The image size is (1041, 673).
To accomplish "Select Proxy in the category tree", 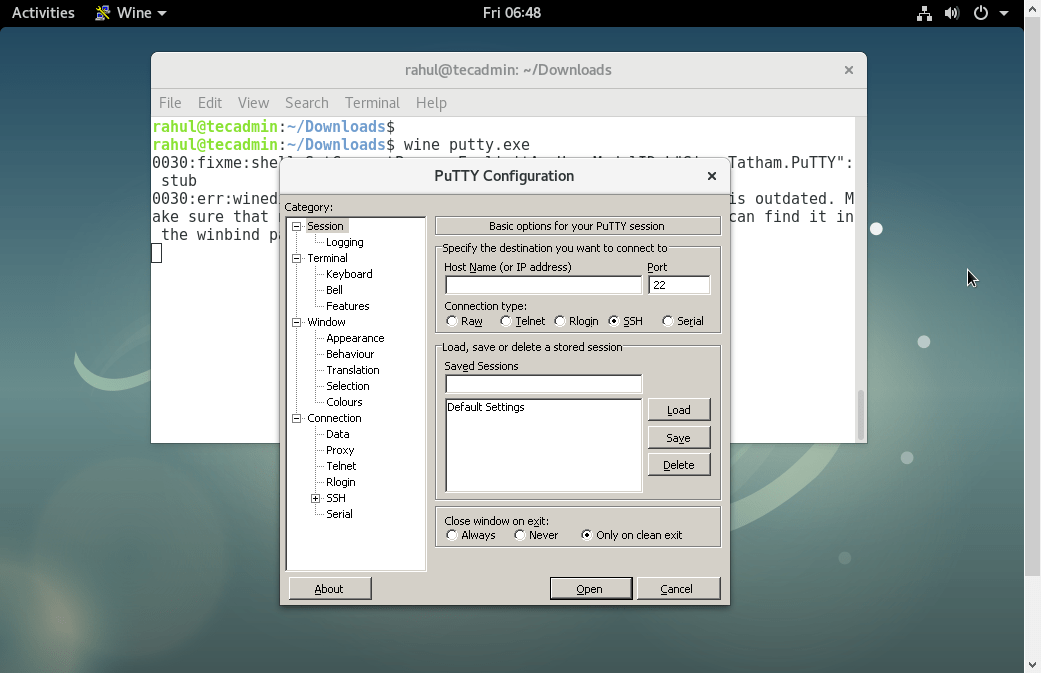I will click(x=339, y=450).
